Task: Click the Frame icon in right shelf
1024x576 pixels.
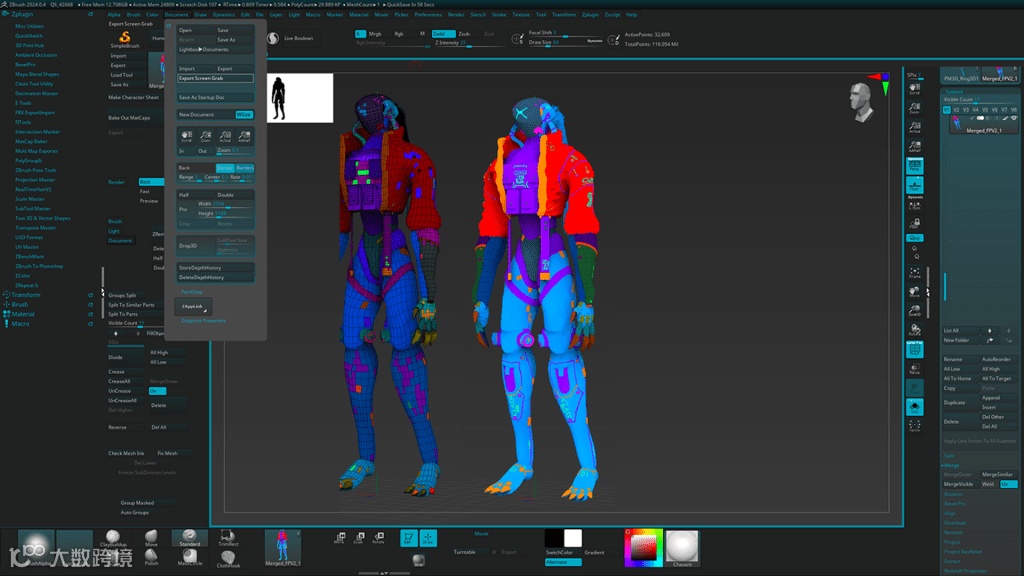Action: [914, 273]
